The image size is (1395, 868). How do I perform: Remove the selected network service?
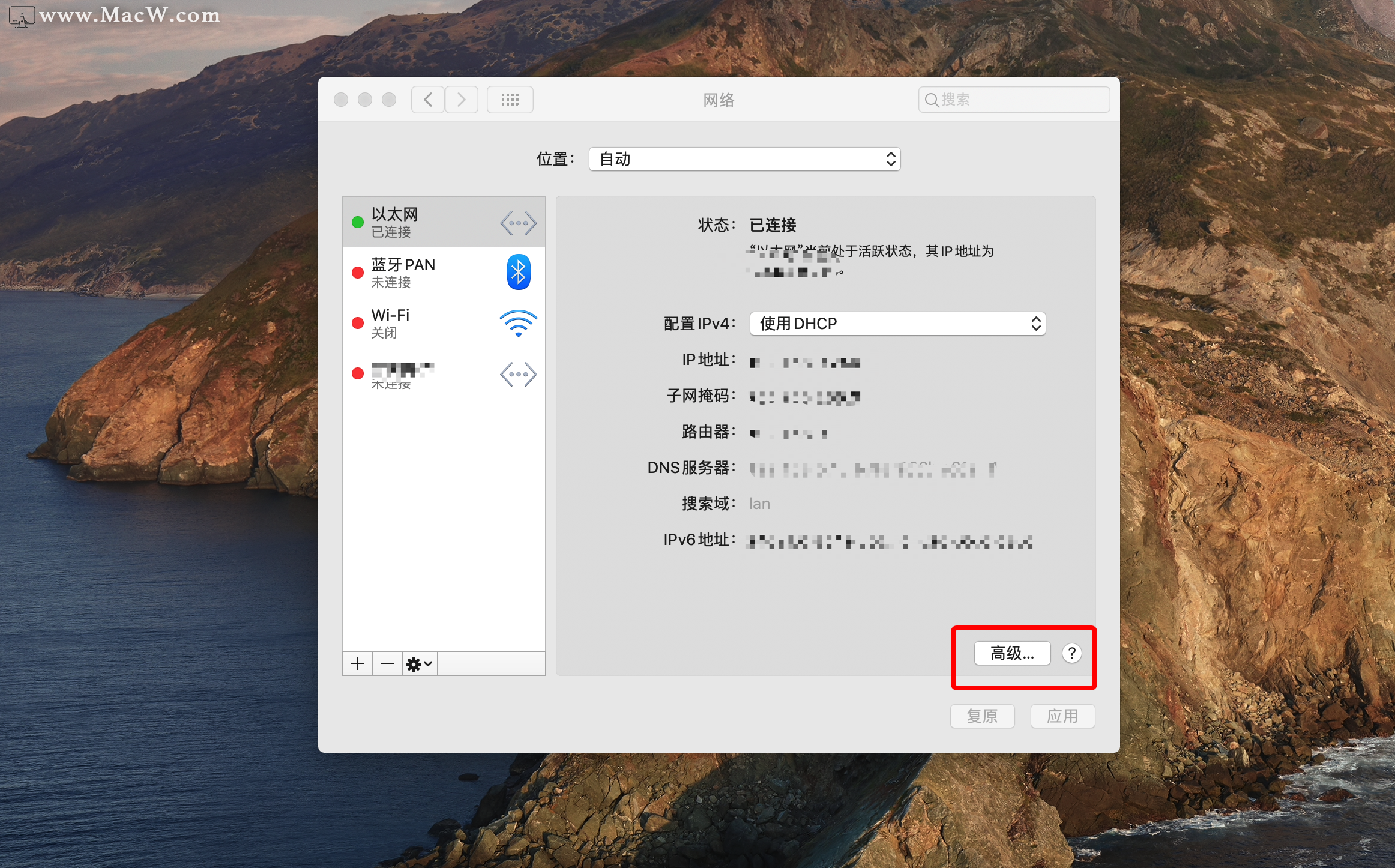(388, 663)
